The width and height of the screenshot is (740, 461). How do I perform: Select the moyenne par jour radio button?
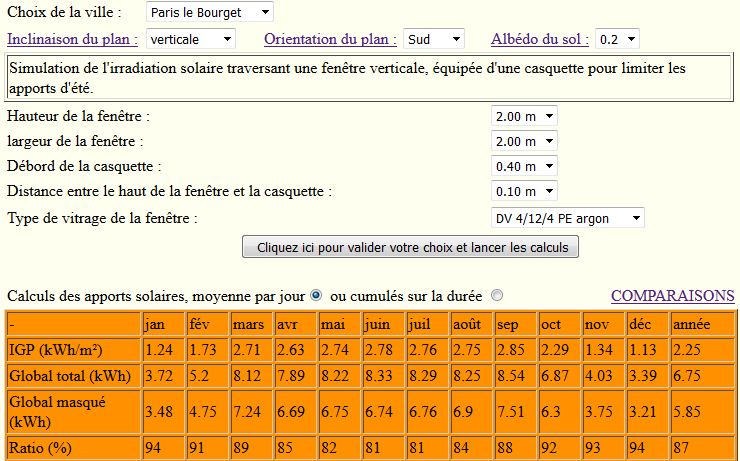pyautogui.click(x=316, y=296)
